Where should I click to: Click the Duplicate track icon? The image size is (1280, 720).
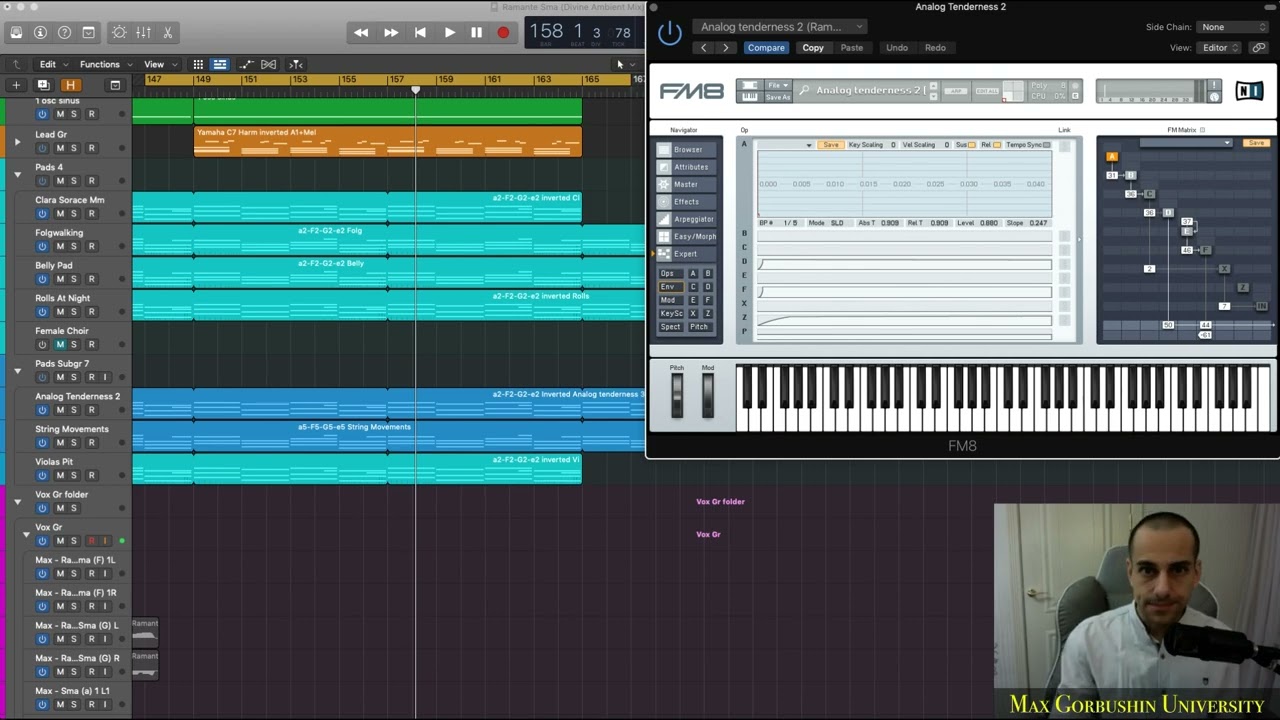(43, 85)
